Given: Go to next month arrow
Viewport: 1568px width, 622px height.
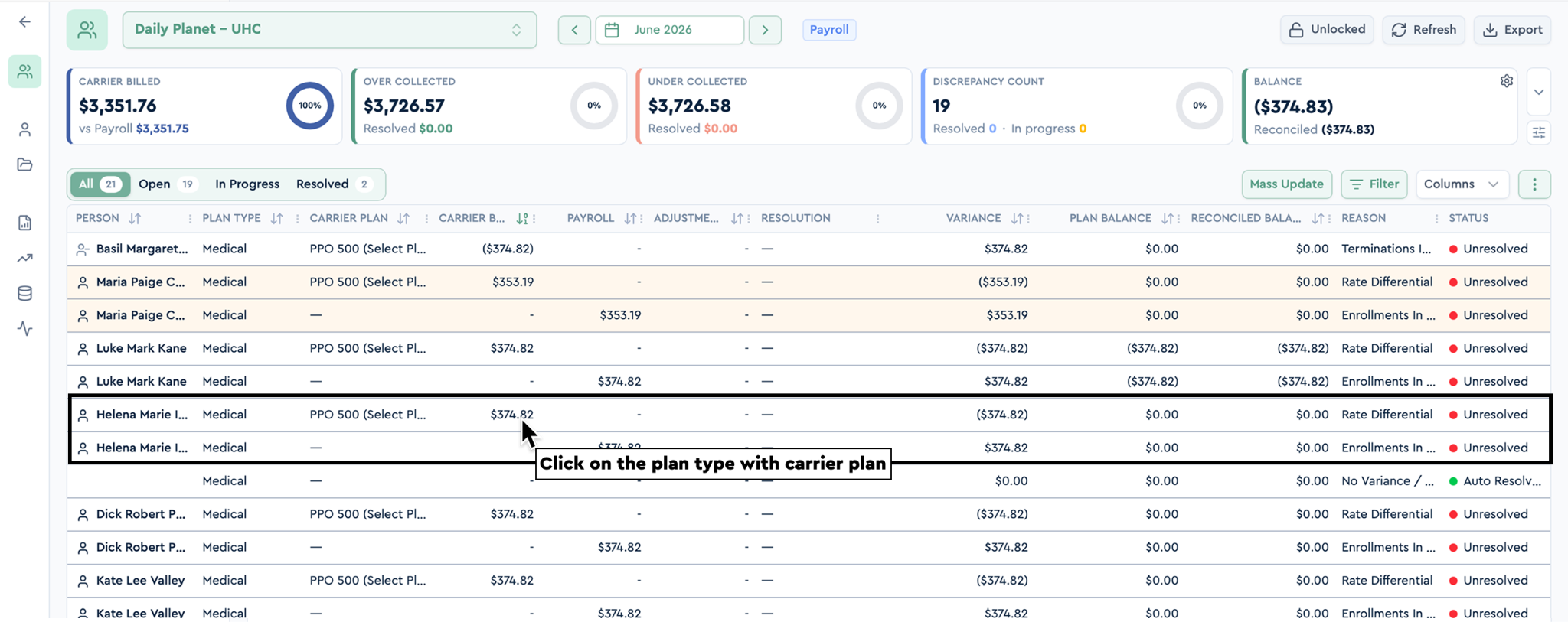Looking at the screenshot, I should tap(765, 30).
